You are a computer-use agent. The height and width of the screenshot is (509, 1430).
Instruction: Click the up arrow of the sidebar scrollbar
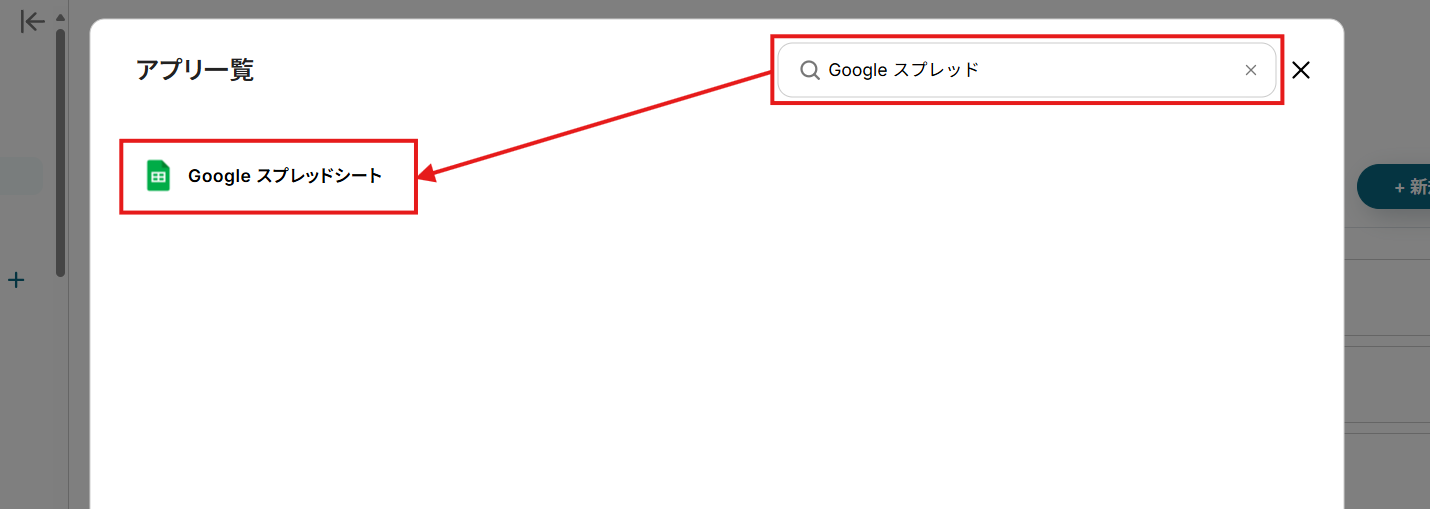click(60, 17)
